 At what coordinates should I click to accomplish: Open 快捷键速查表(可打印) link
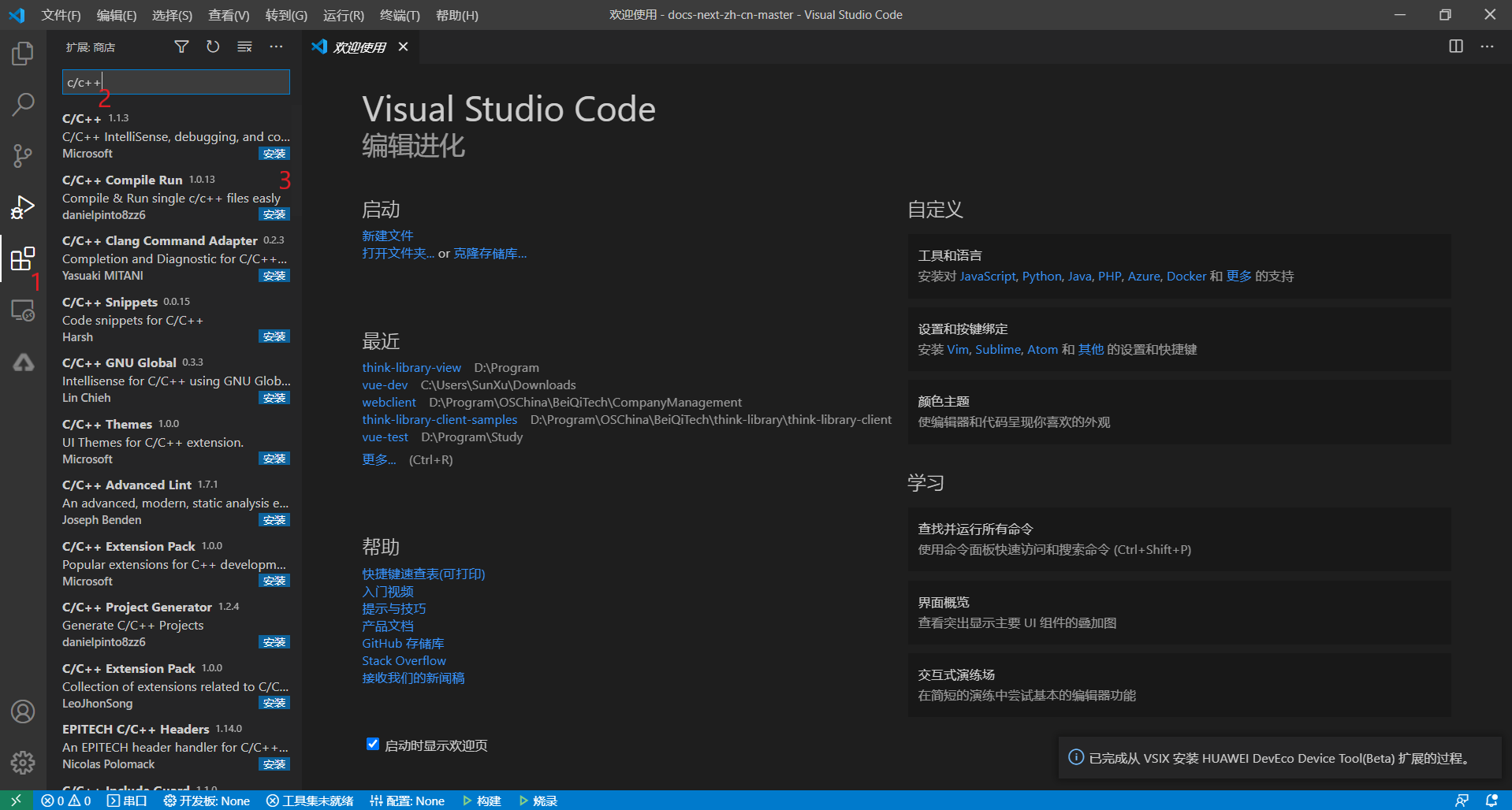point(423,574)
